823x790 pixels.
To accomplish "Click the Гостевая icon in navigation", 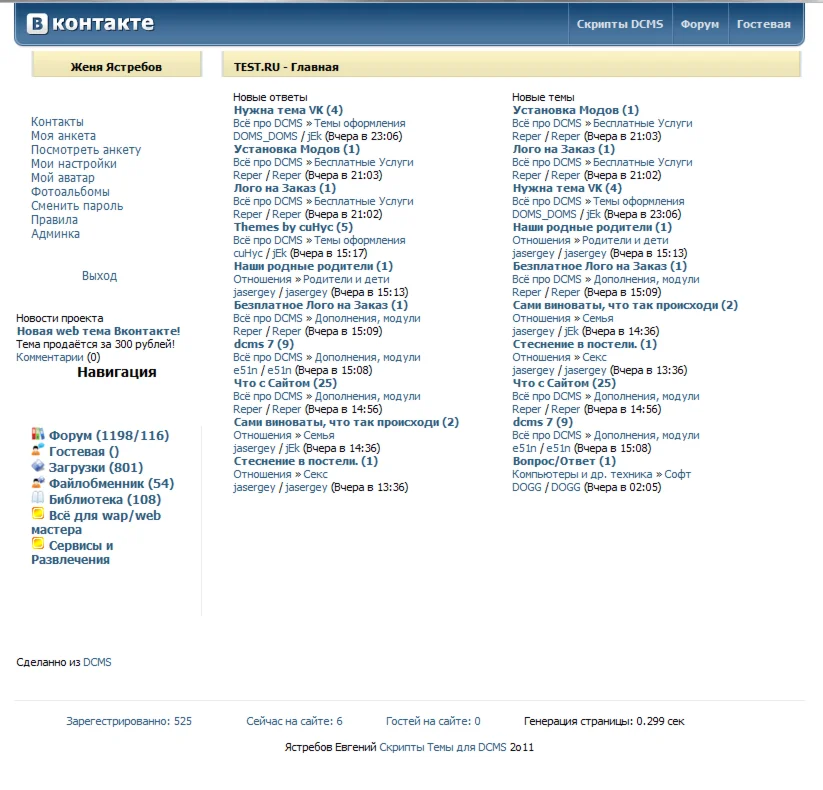I will [38, 450].
